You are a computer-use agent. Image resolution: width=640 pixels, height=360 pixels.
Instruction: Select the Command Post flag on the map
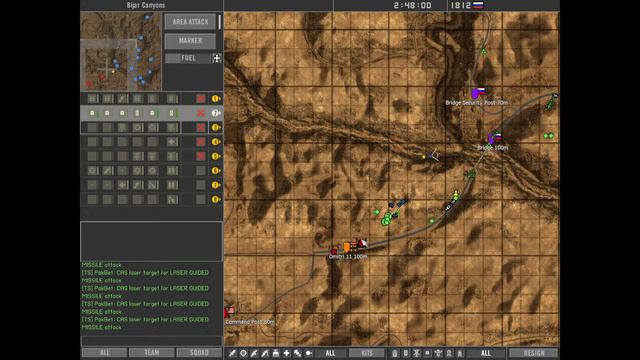point(229,312)
